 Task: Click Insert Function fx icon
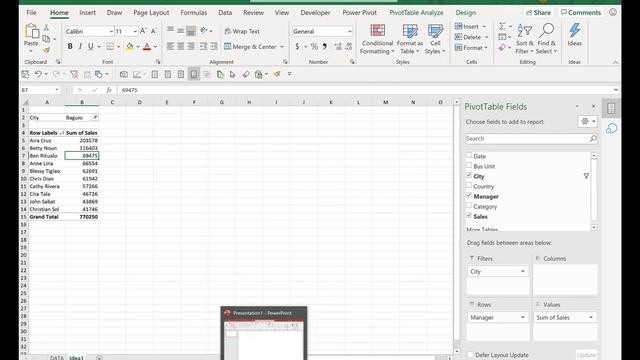109,90
